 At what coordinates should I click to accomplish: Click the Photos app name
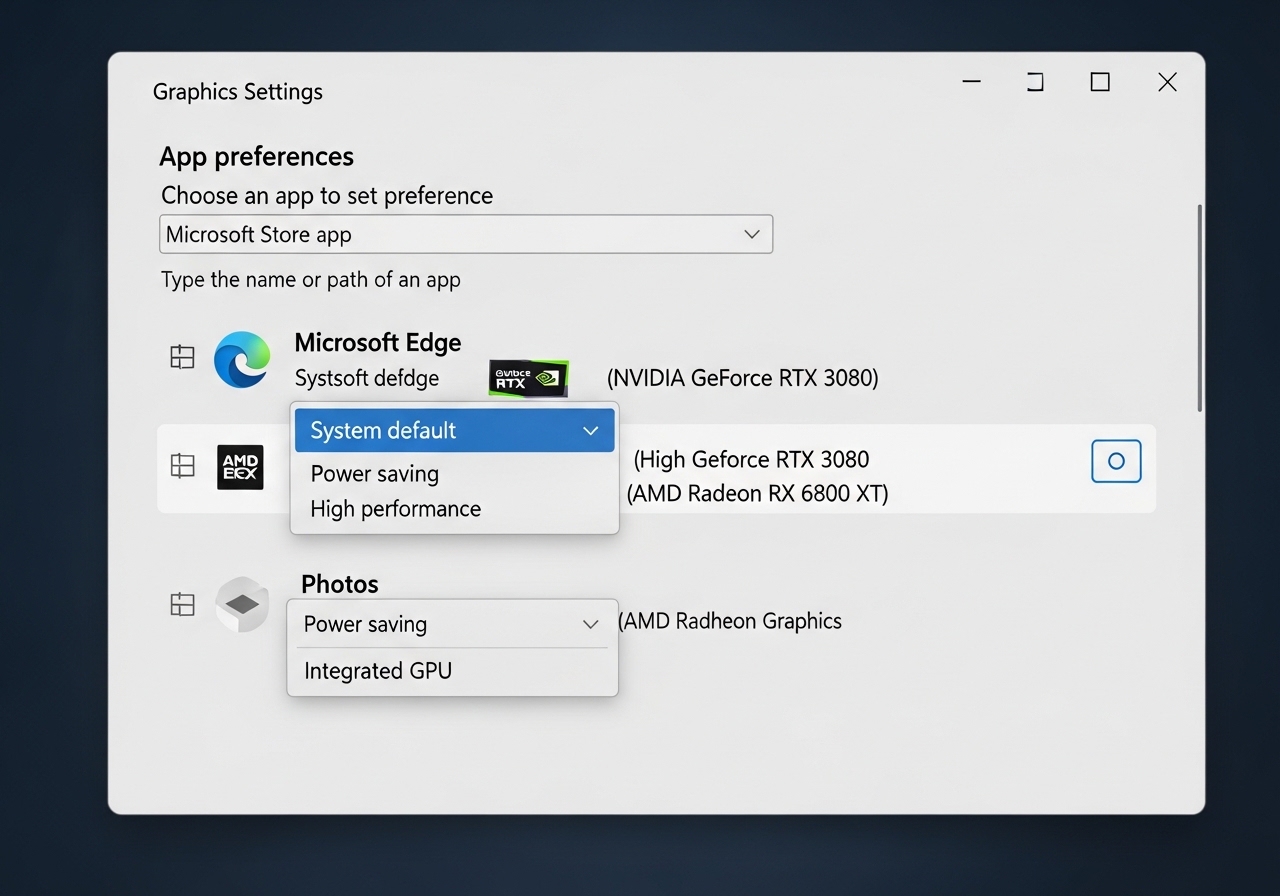point(340,584)
